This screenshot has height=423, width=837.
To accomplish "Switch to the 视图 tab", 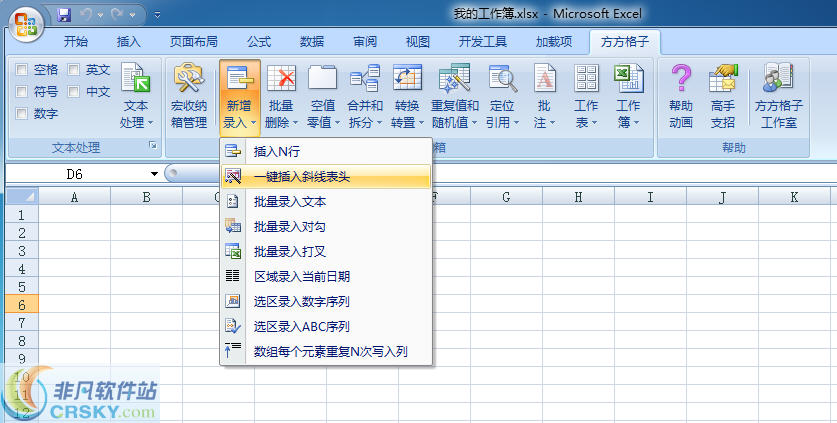I will (417, 42).
